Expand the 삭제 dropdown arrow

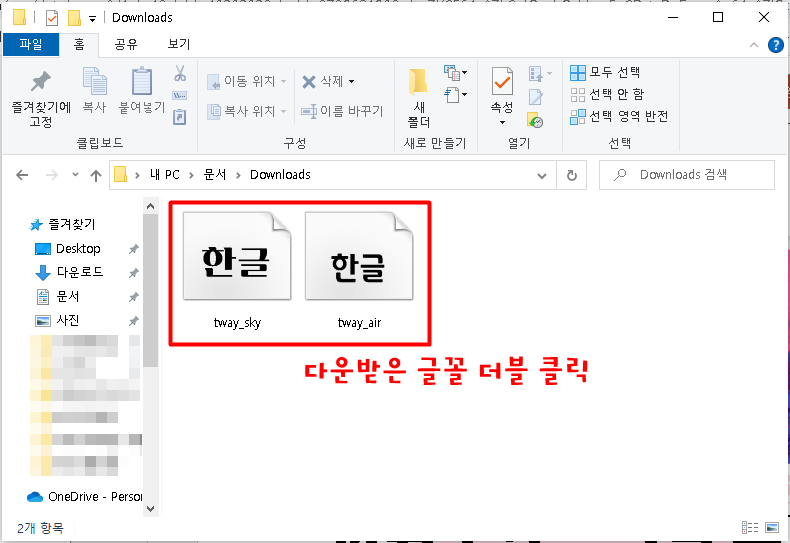[351, 82]
